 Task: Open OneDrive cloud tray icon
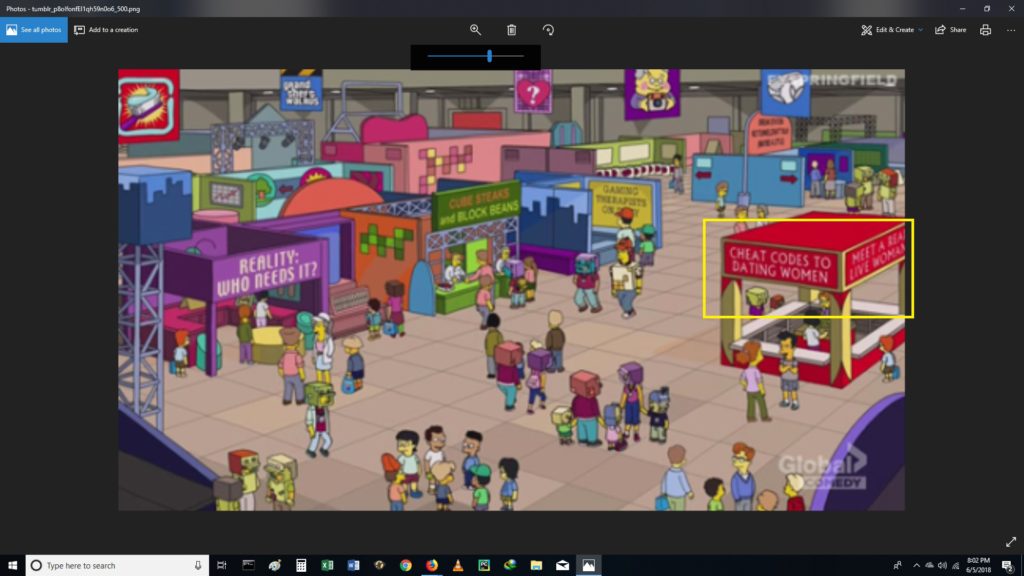pos(929,566)
